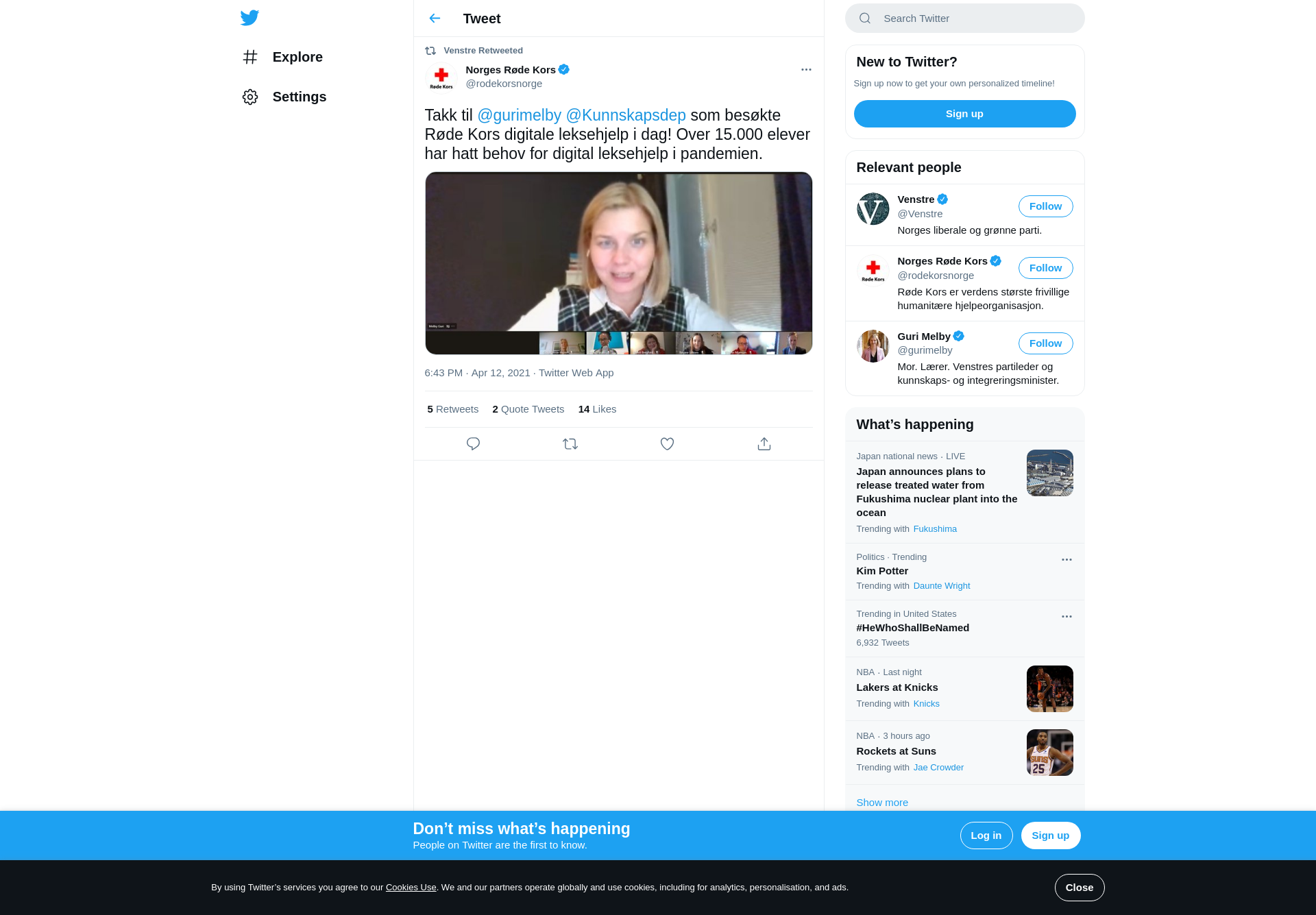This screenshot has height=915, width=1316.
Task: Open the @gurimelby mention in the tweet
Action: (x=520, y=115)
